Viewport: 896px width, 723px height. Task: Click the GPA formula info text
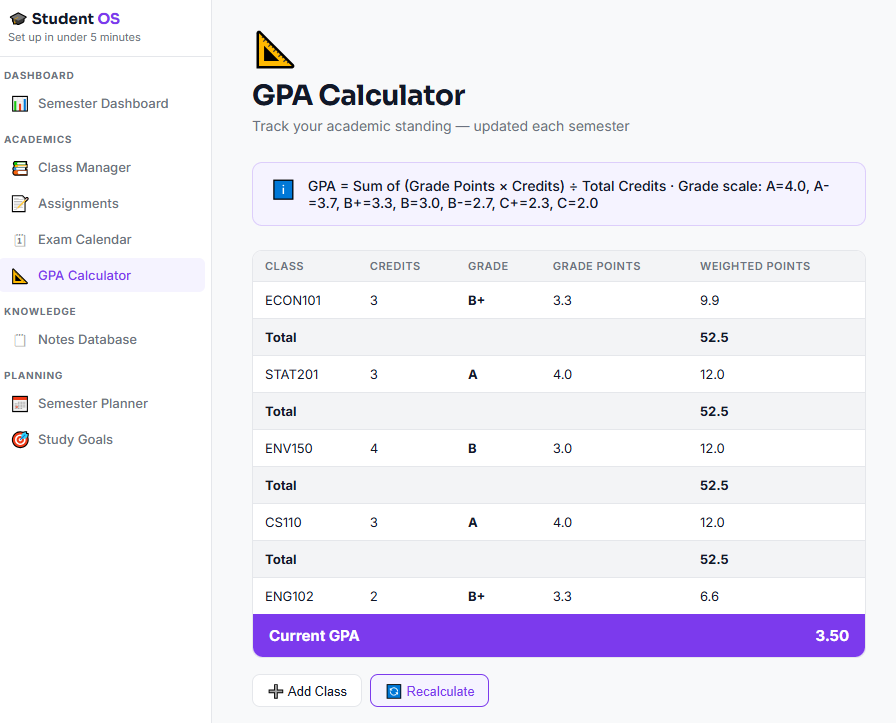point(569,194)
